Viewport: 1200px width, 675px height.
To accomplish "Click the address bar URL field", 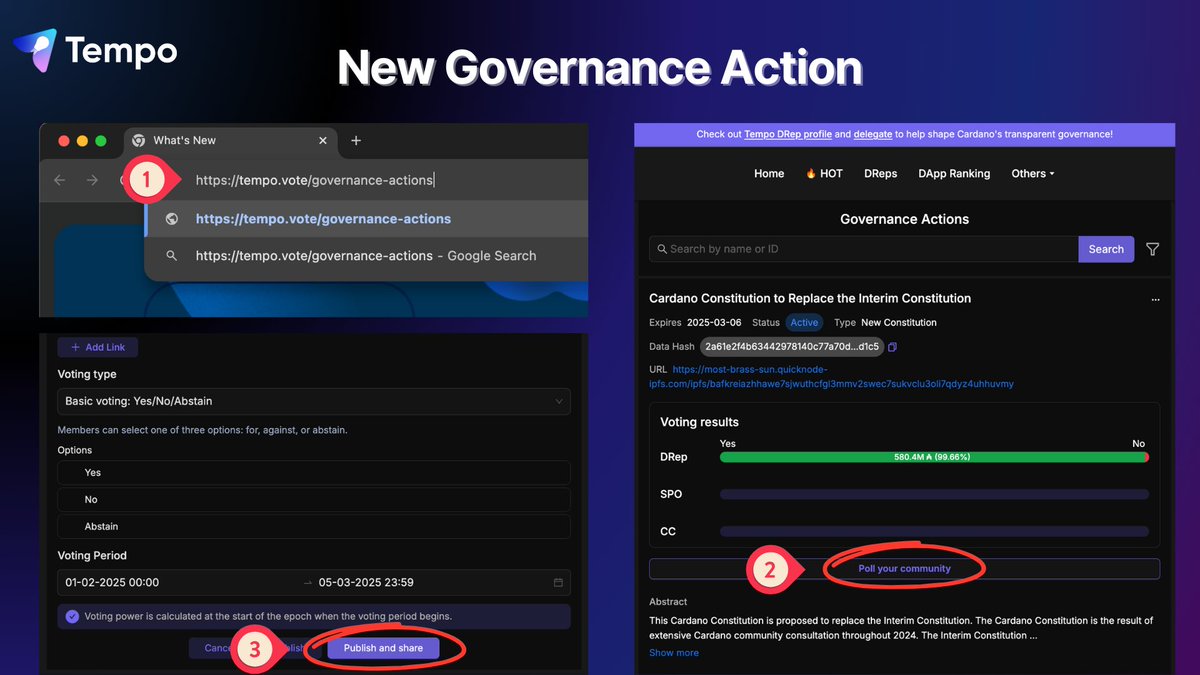I will [x=314, y=180].
